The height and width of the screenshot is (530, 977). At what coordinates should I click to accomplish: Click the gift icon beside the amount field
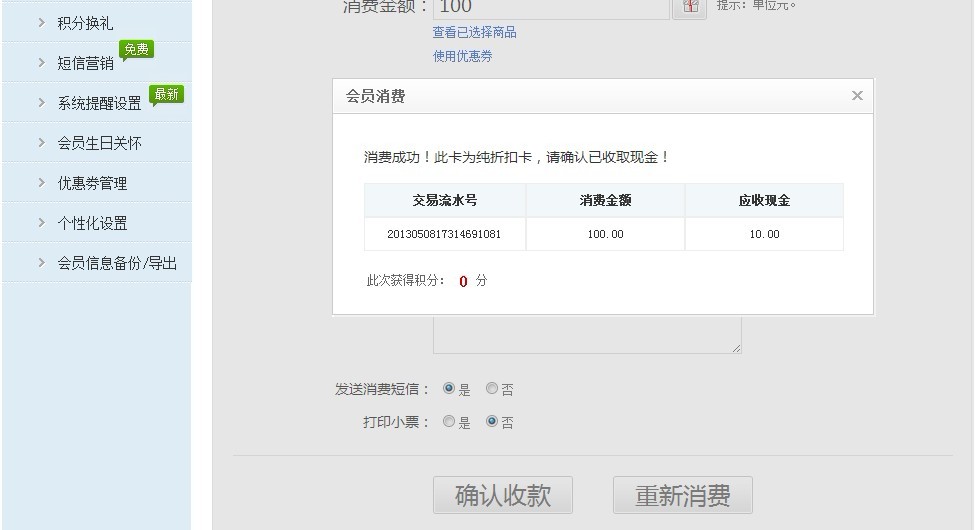coord(689,7)
